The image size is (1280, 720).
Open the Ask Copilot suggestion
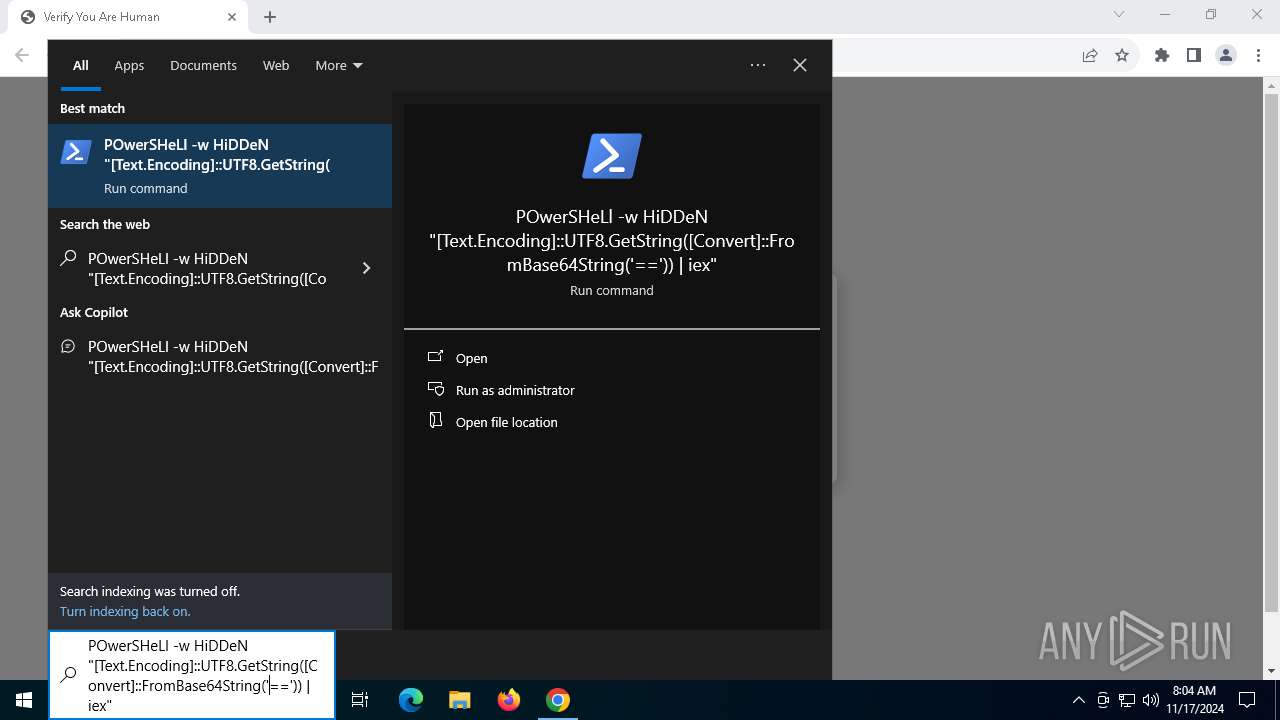[x=220, y=356]
